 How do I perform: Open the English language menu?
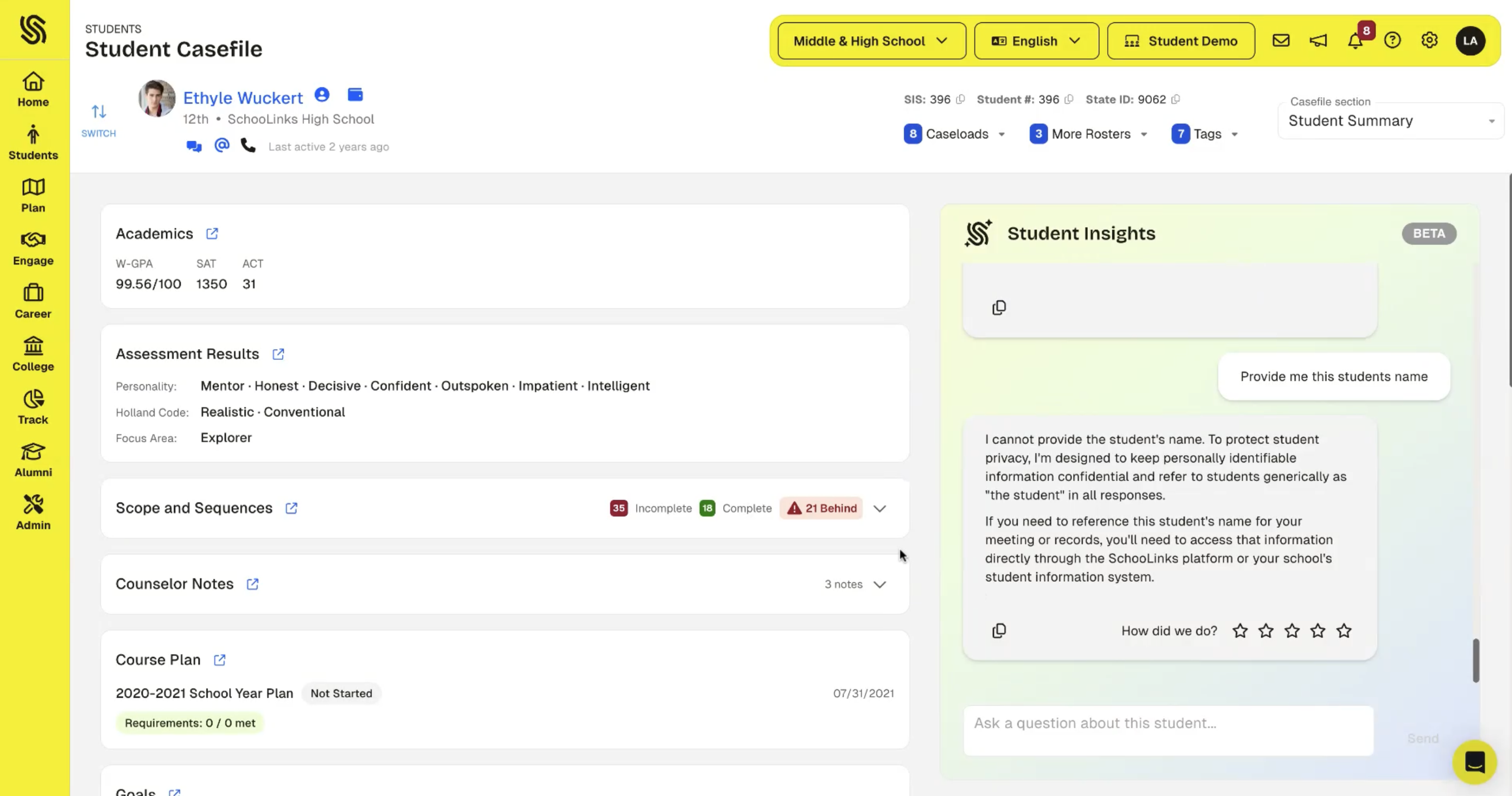(1036, 41)
